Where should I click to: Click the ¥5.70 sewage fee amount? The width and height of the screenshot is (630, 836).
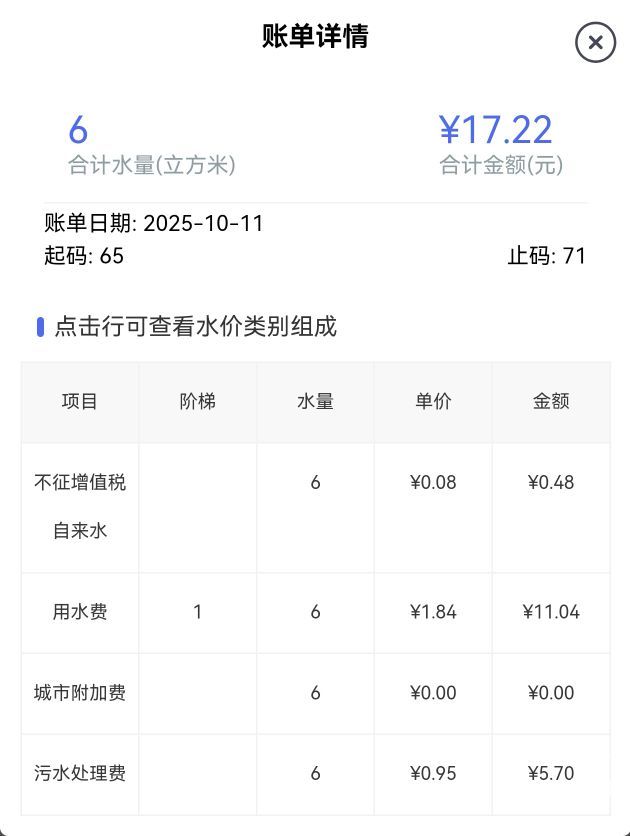(551, 773)
